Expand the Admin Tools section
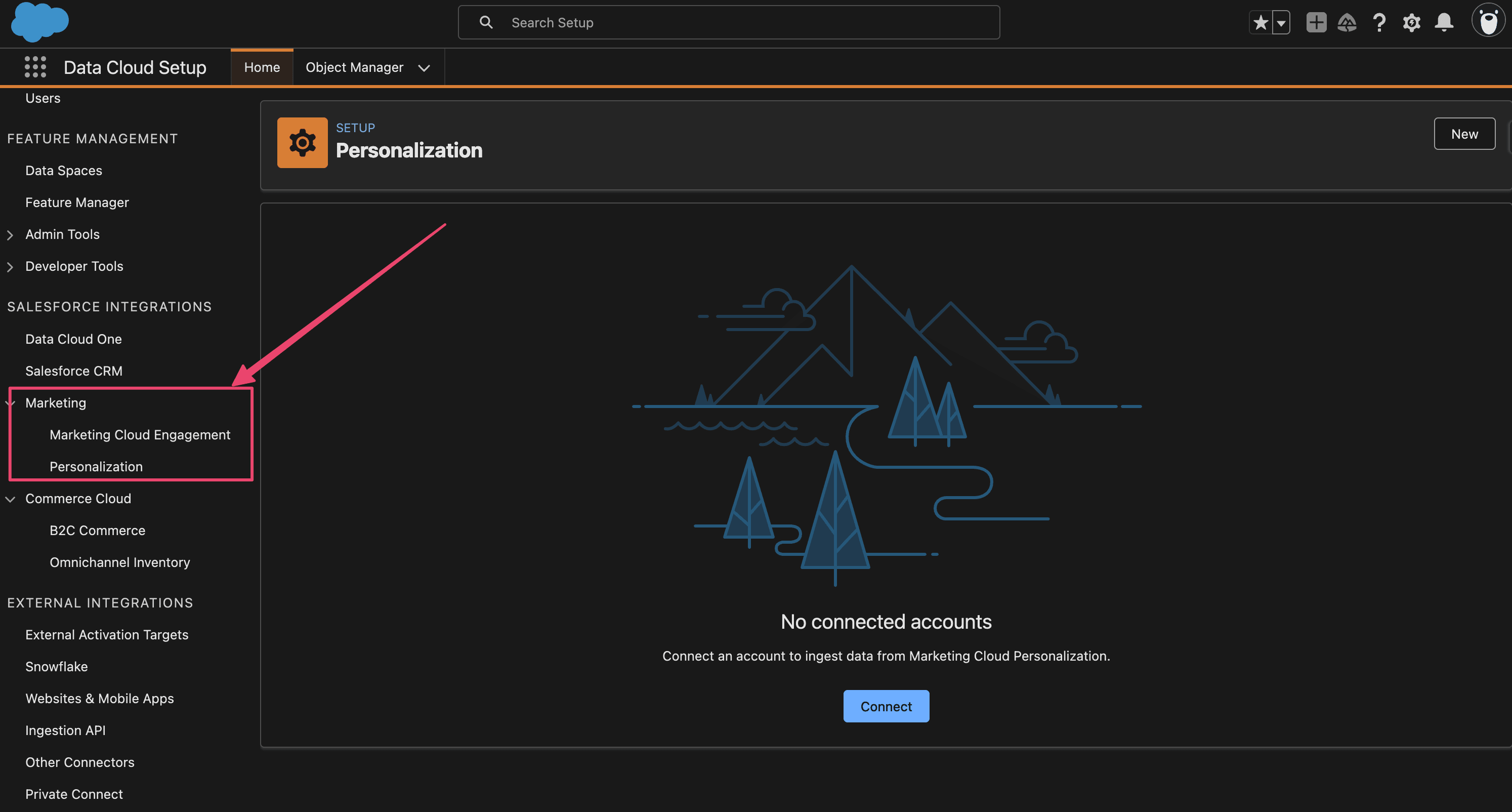The width and height of the screenshot is (1512, 812). click(10, 235)
